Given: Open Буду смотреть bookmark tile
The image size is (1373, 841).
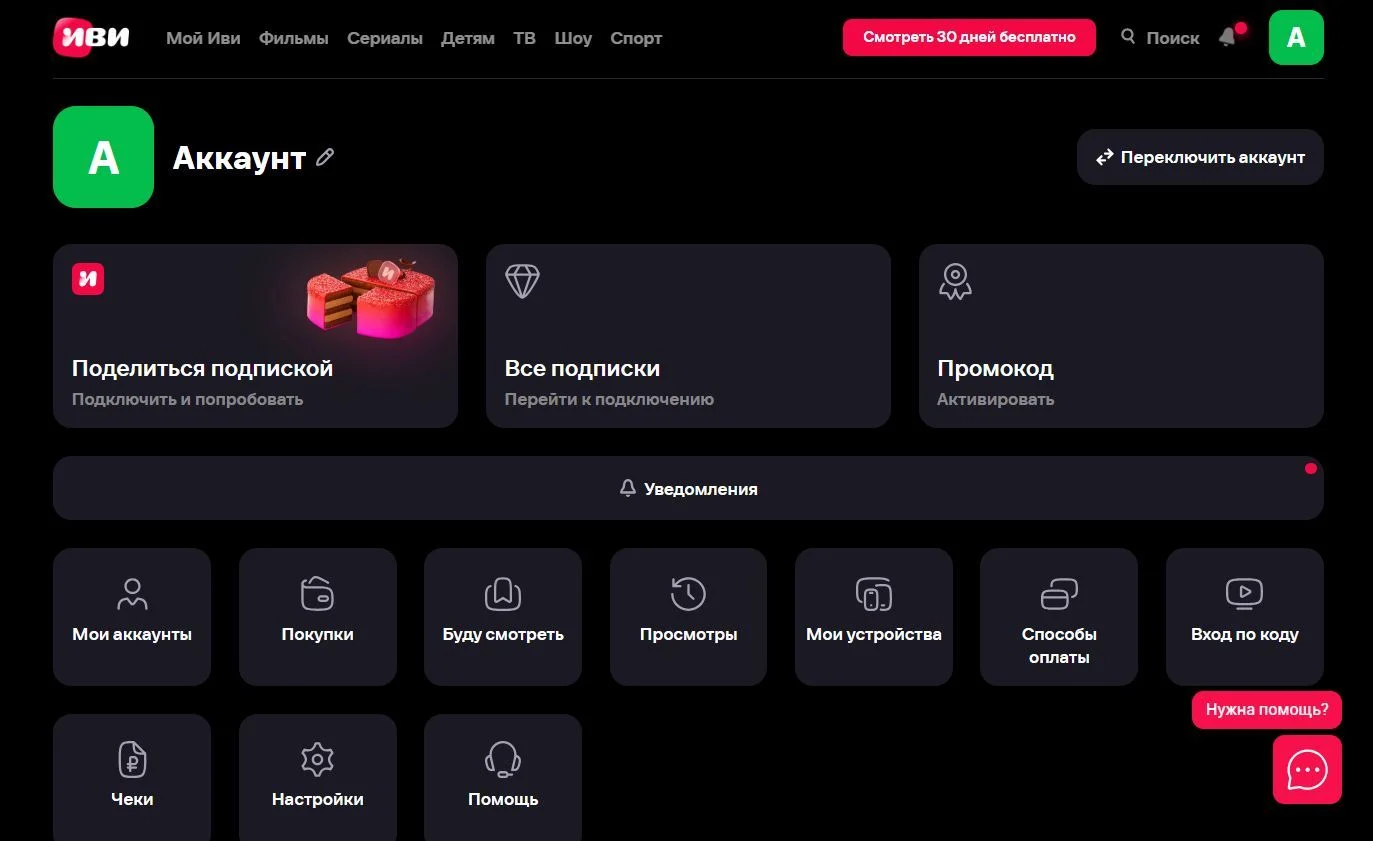Looking at the screenshot, I should [503, 617].
